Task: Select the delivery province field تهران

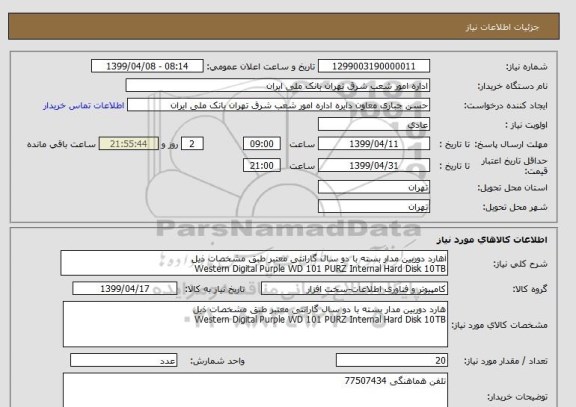Action: tap(374, 187)
